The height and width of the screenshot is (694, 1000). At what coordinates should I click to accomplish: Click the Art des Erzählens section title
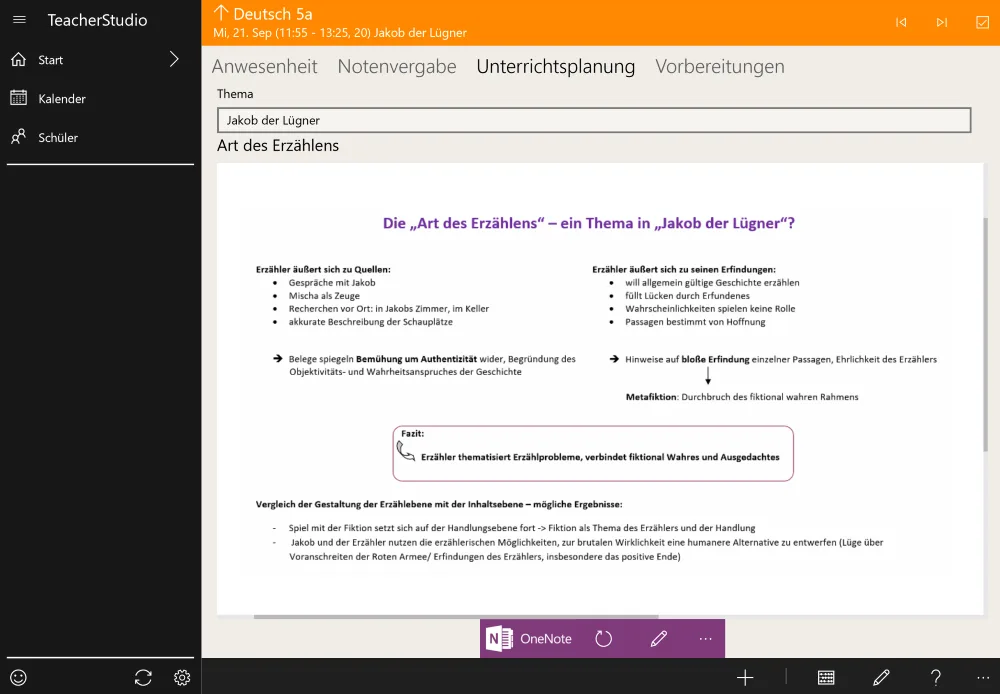pos(278,145)
